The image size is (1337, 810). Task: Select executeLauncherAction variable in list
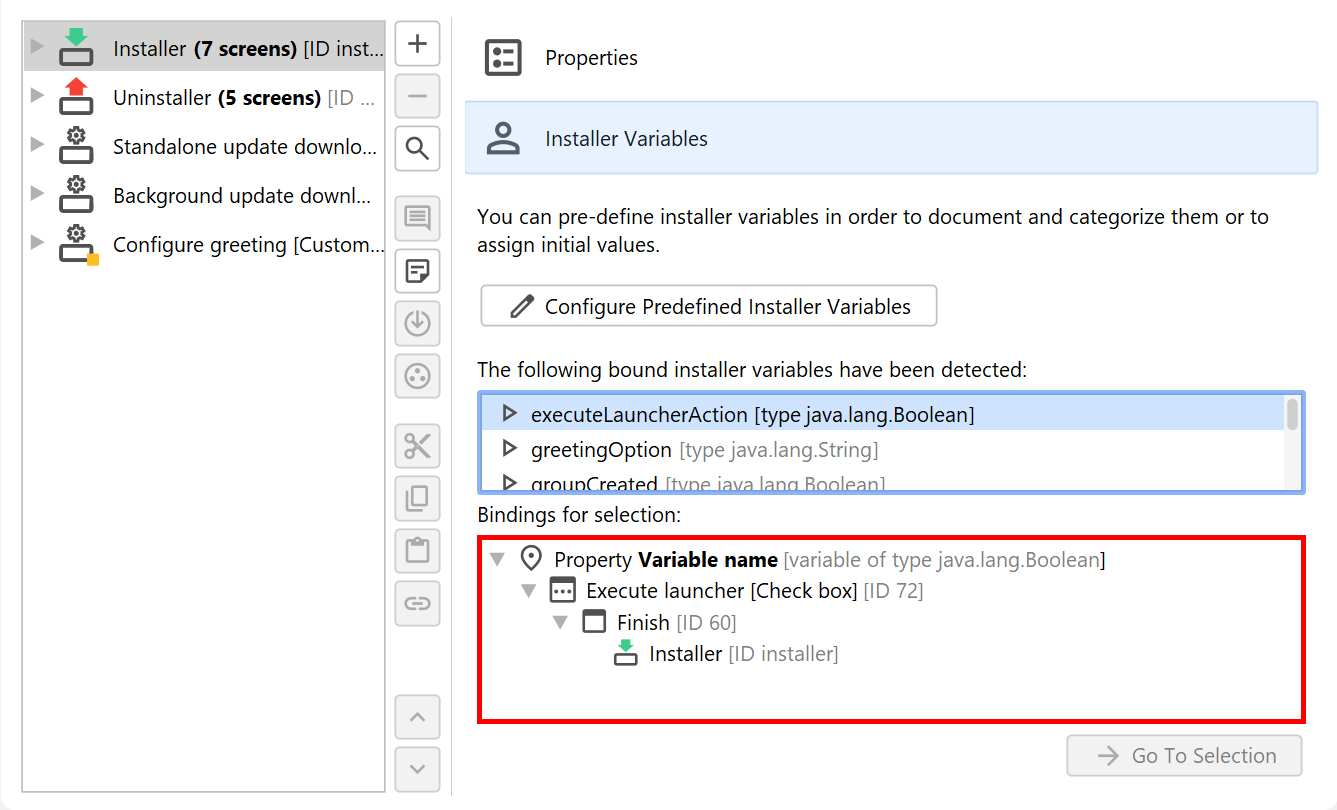pos(752,414)
